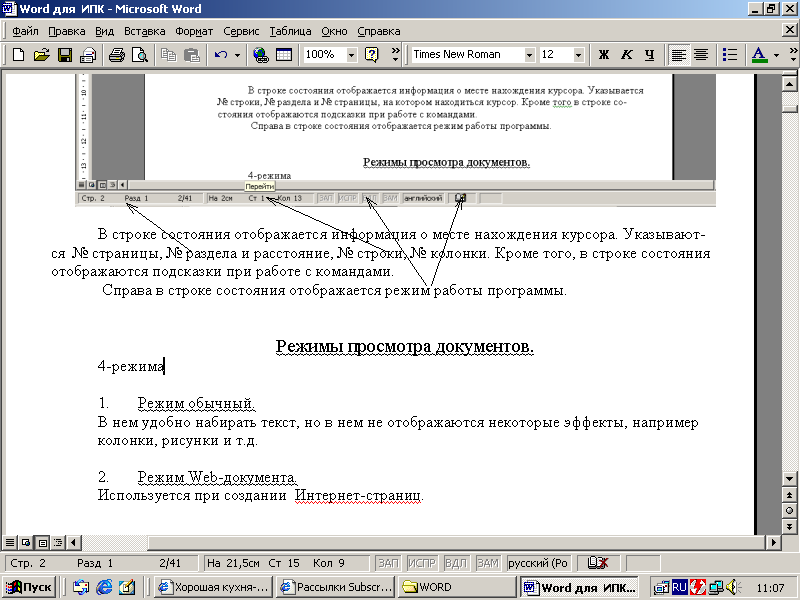Open the font size 12 dropdown
The image size is (800, 600).
point(578,55)
